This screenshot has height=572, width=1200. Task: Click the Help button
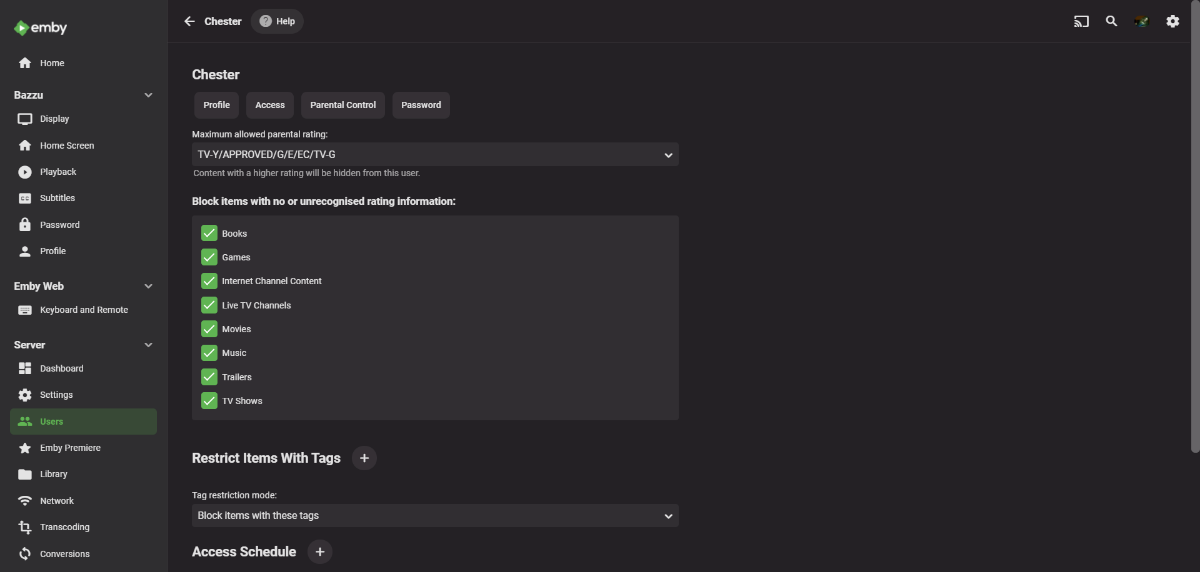[x=277, y=21]
